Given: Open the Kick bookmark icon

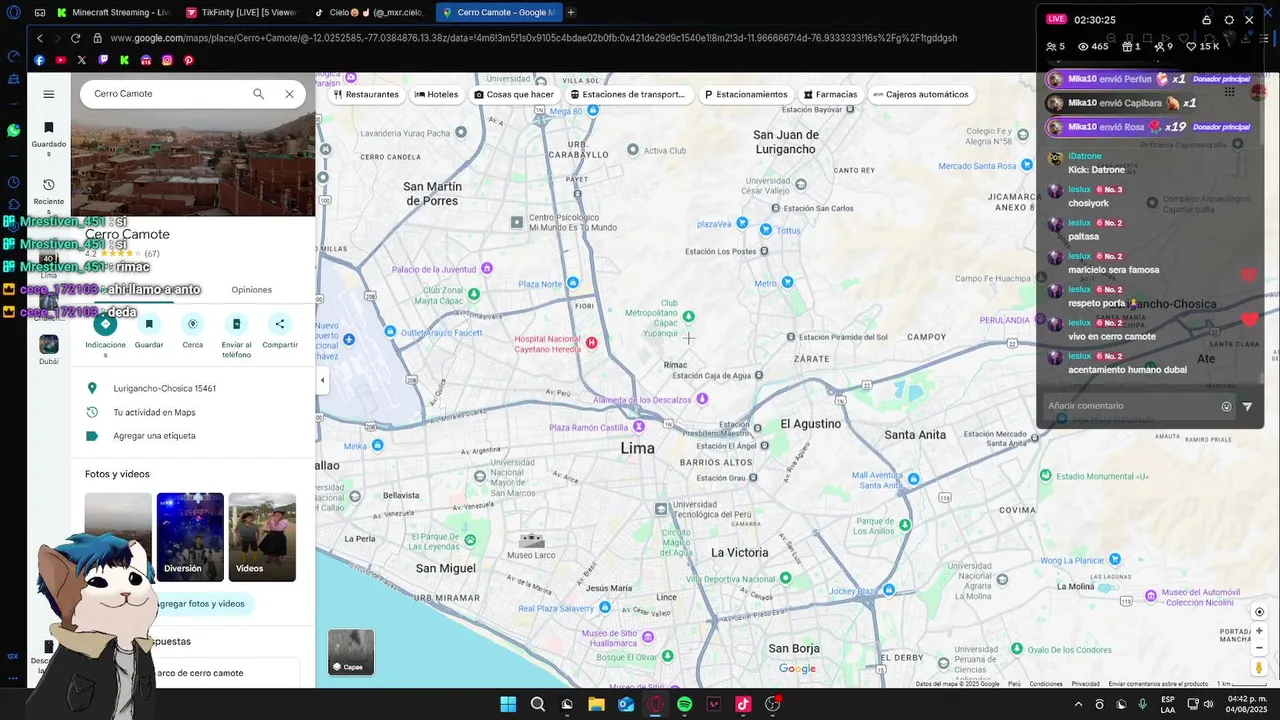Looking at the screenshot, I should [125, 60].
